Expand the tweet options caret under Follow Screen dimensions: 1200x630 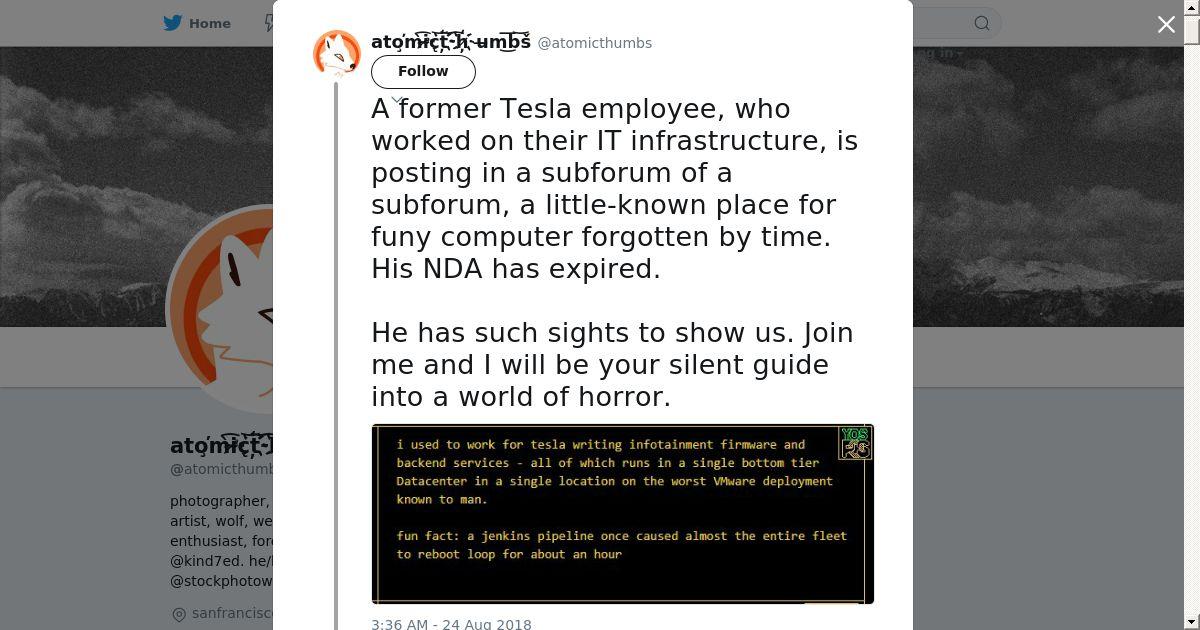(x=397, y=100)
